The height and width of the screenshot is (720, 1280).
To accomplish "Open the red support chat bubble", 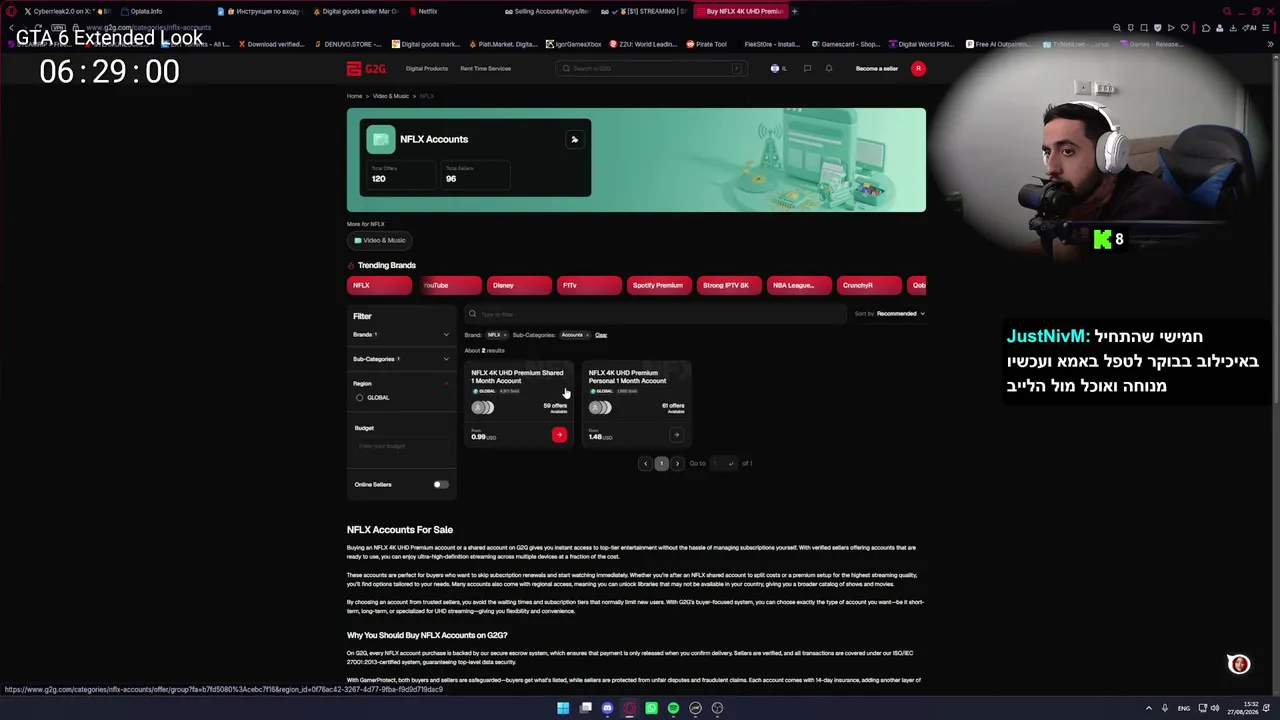I will coord(1239,664).
